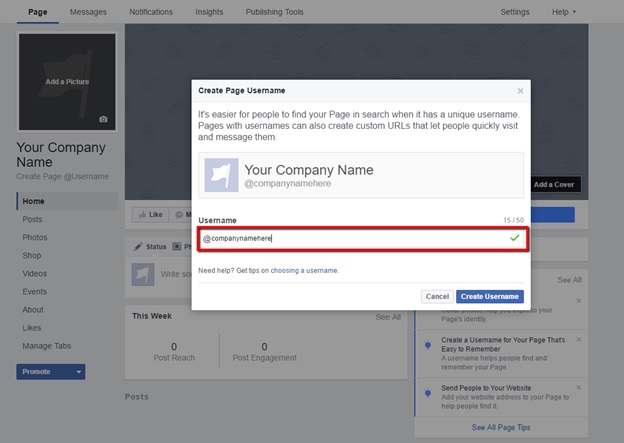624x443 pixels.
Task: Open Create a Username for Your Page tip
Action: click(503, 344)
